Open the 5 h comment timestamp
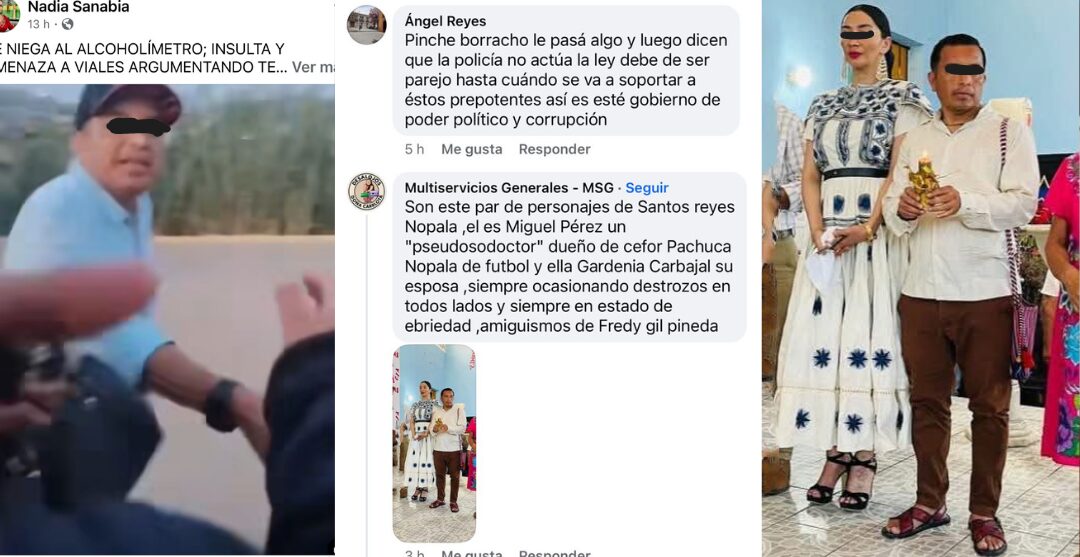Image resolution: width=1080 pixels, height=557 pixels. [415, 149]
